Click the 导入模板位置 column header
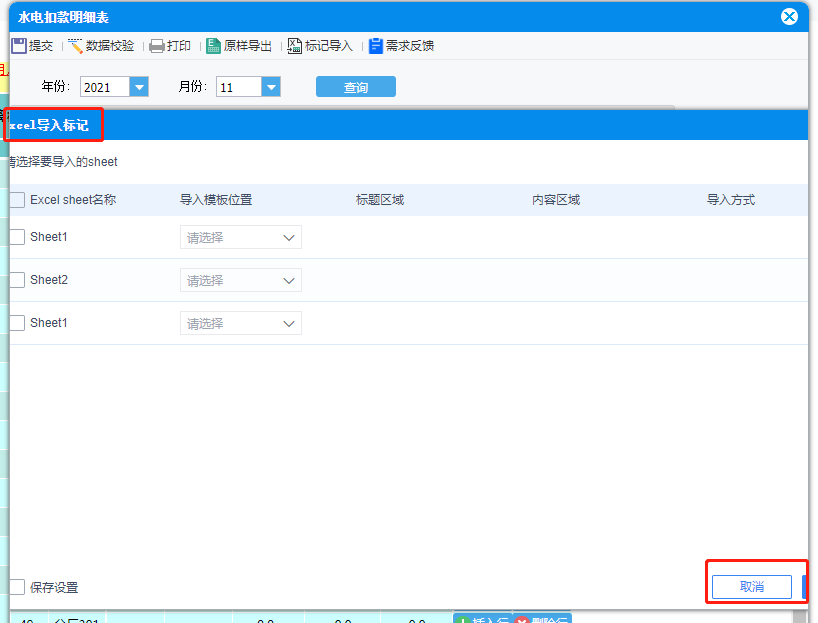This screenshot has height=623, width=818. (x=216, y=200)
